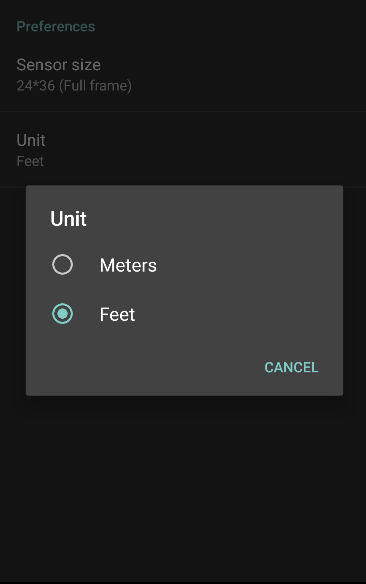Tap the Feet summary under Unit preference
The image size is (366, 584).
30,161
